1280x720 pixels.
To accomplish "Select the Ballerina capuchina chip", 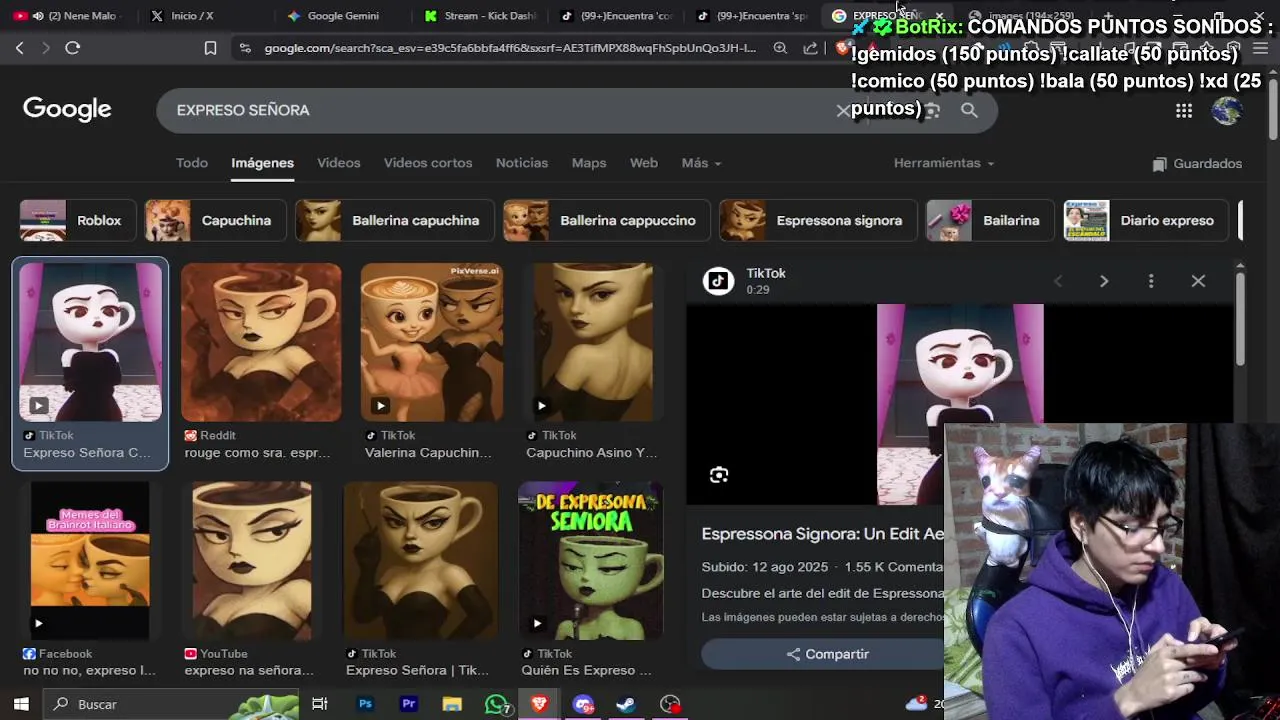I will coord(394,221).
